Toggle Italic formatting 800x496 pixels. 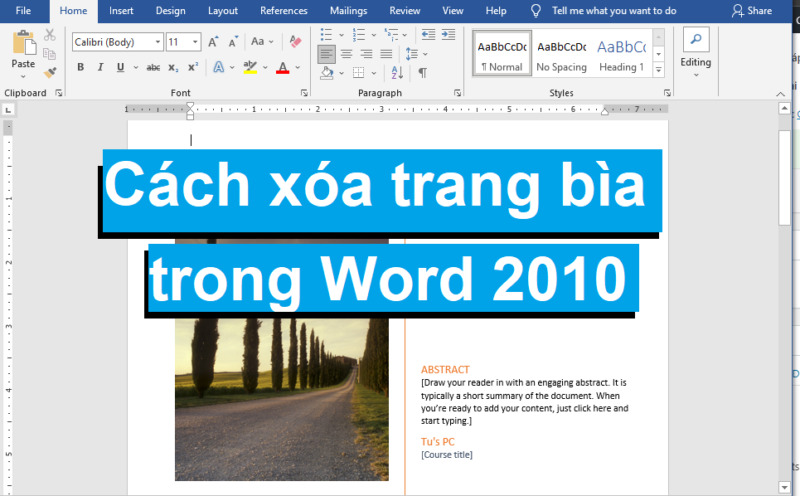click(100, 68)
